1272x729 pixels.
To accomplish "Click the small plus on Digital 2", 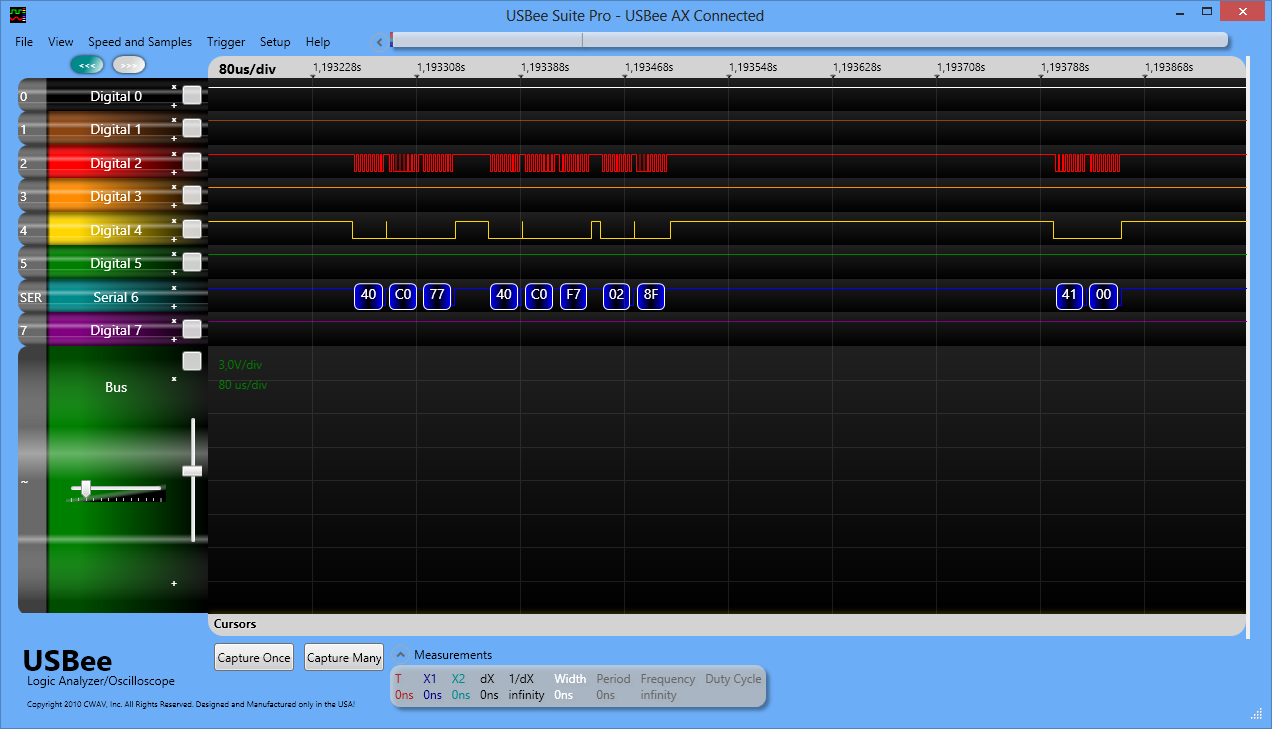I will [x=174, y=172].
